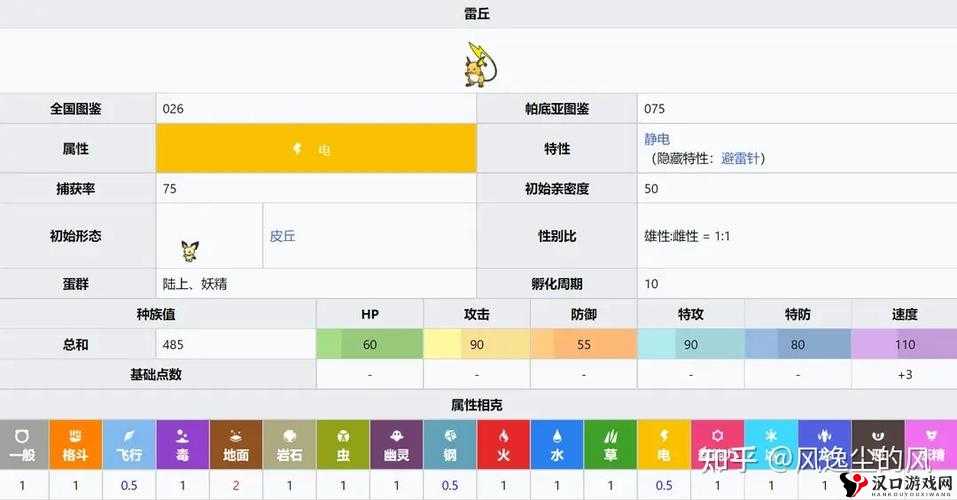957x500 pixels.
Task: Click the 特防 column header
Action: 798,314
